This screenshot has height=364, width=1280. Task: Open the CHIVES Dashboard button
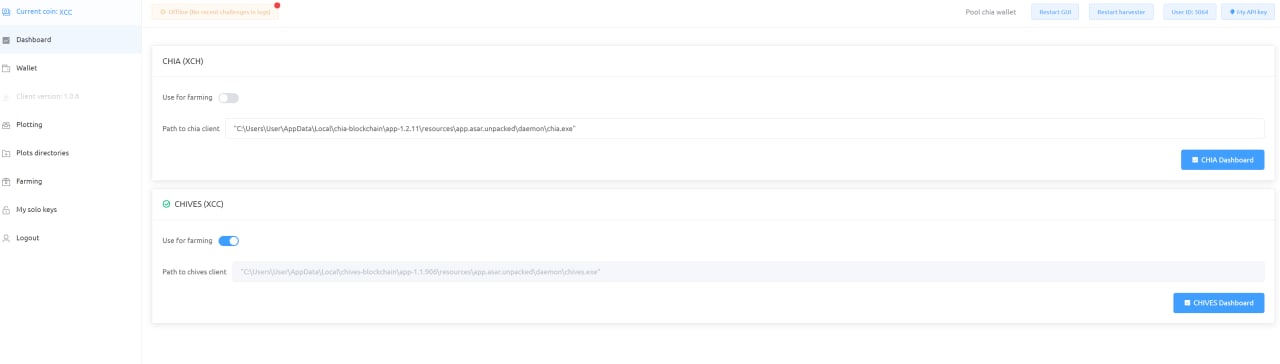(1218, 303)
